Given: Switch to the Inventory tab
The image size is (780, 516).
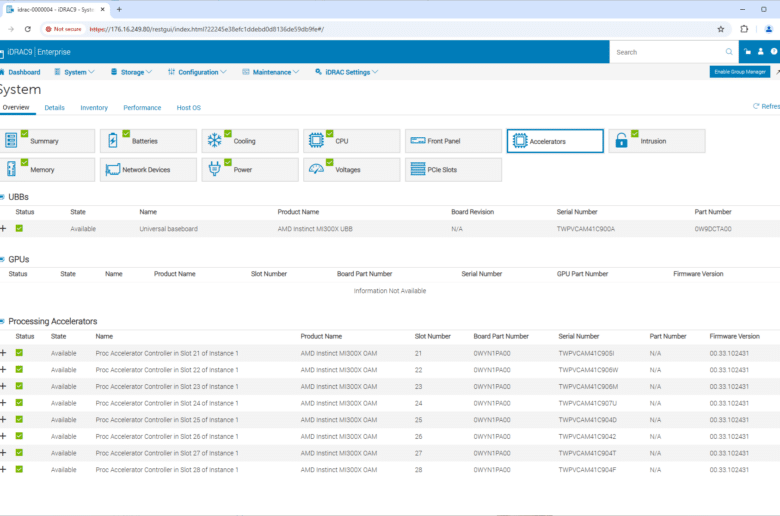Looking at the screenshot, I should click(x=94, y=107).
